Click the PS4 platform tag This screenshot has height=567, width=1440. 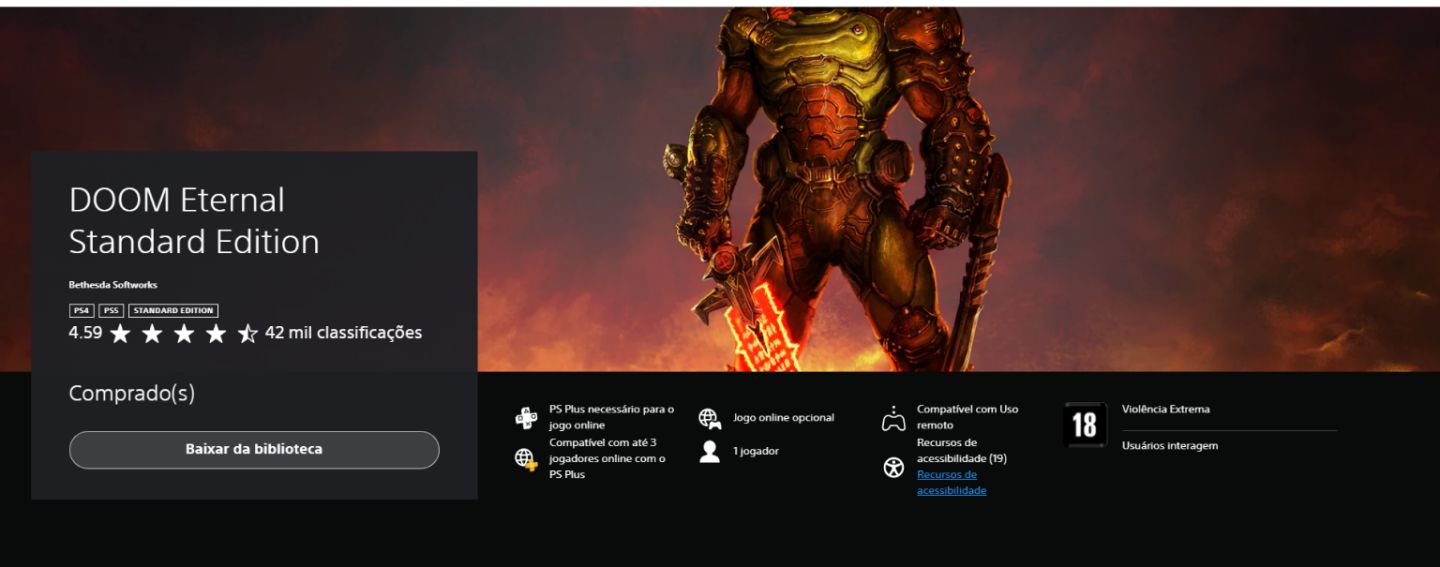click(81, 311)
